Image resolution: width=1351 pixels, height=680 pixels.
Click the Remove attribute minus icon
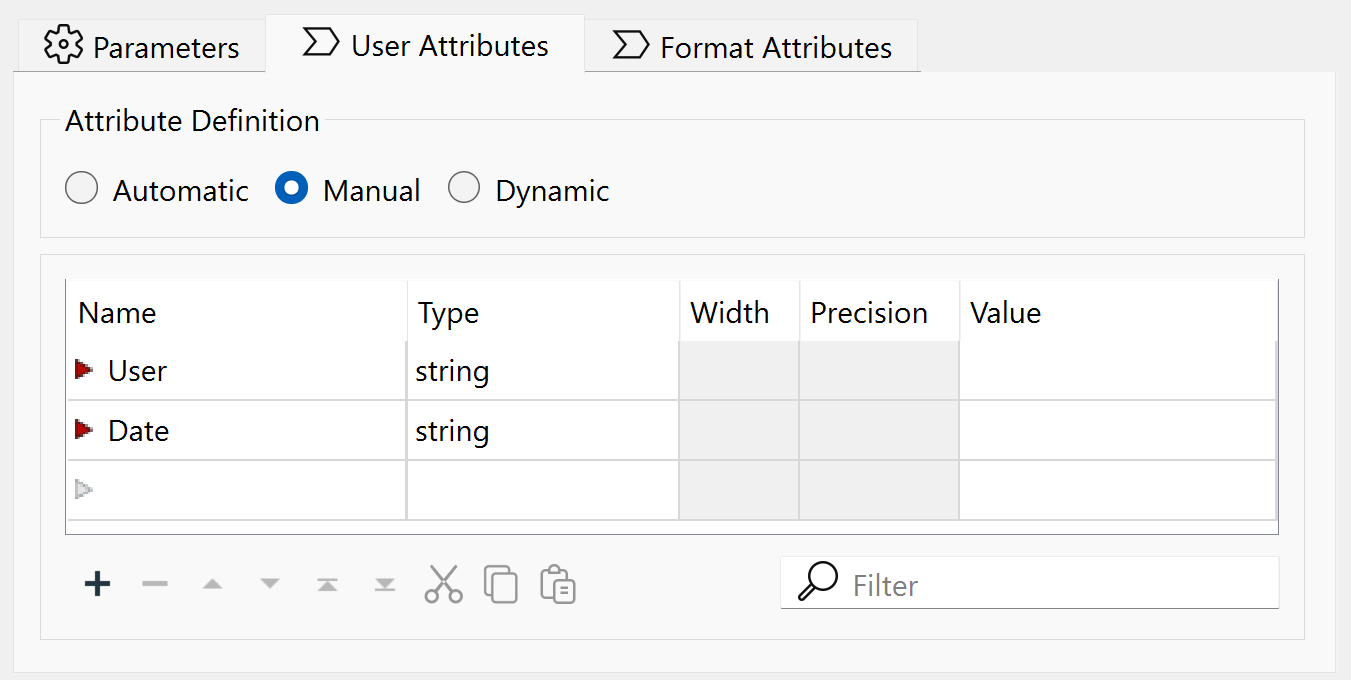154,584
